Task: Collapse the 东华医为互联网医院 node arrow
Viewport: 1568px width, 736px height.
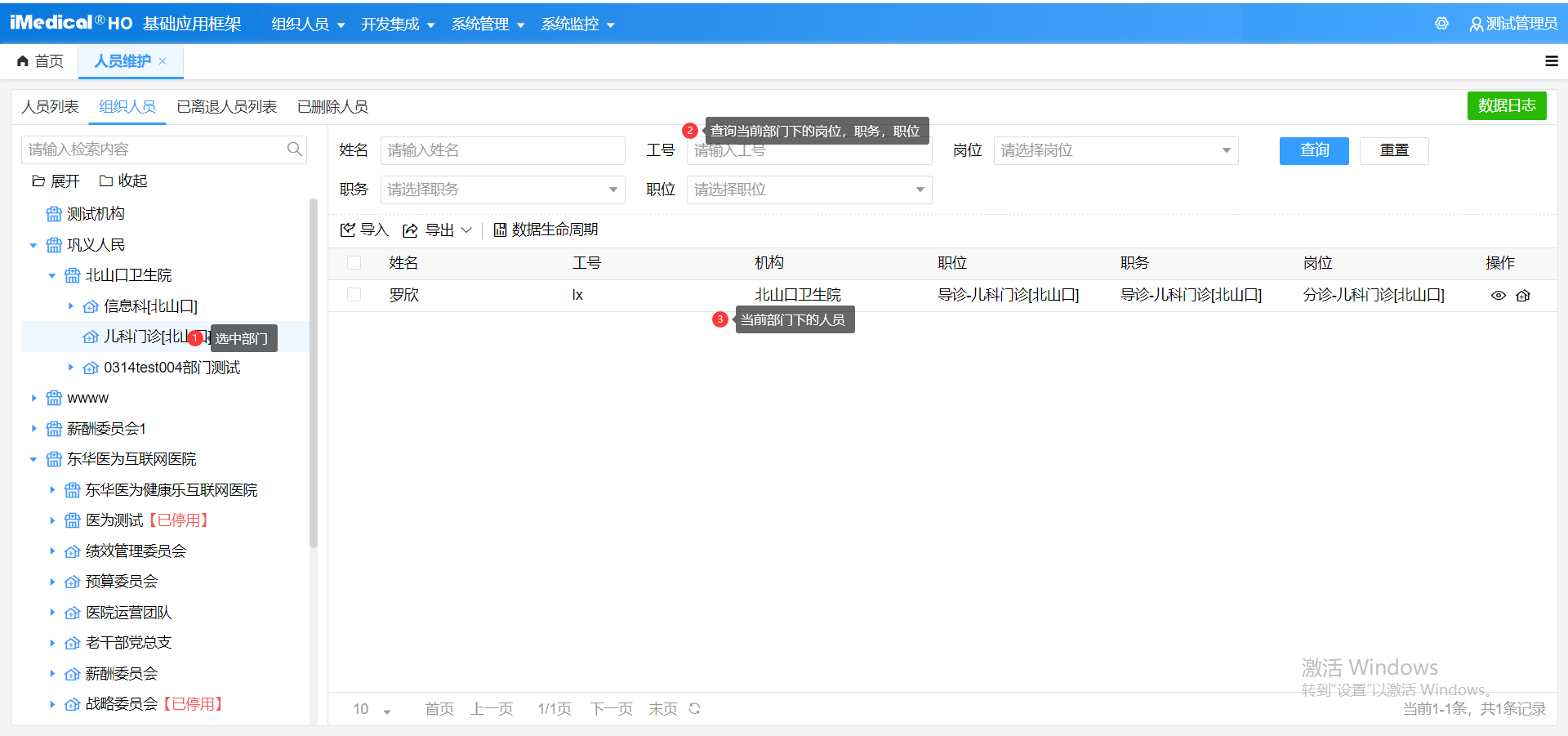Action: pyautogui.click(x=33, y=460)
